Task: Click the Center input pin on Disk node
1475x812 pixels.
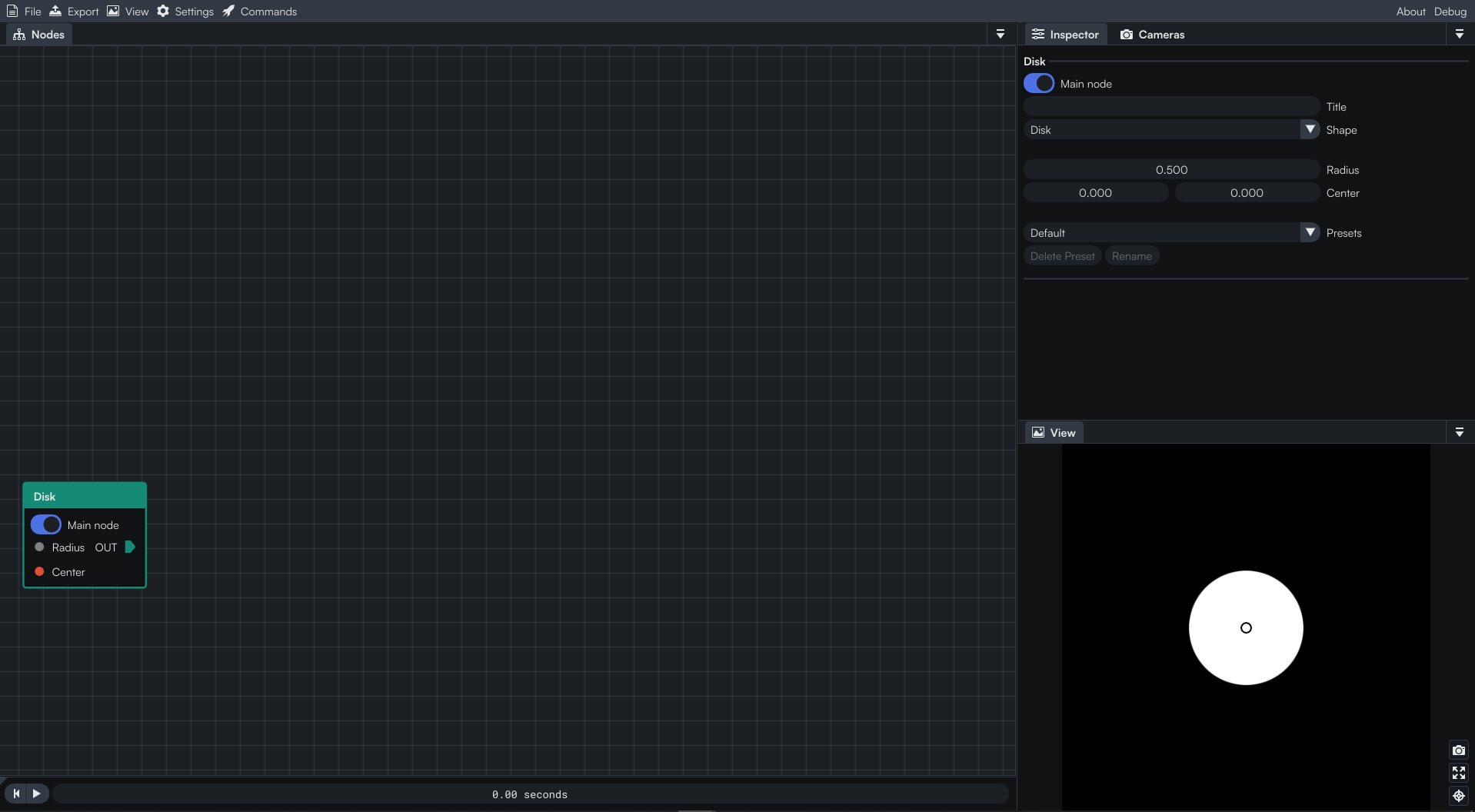Action: point(39,571)
